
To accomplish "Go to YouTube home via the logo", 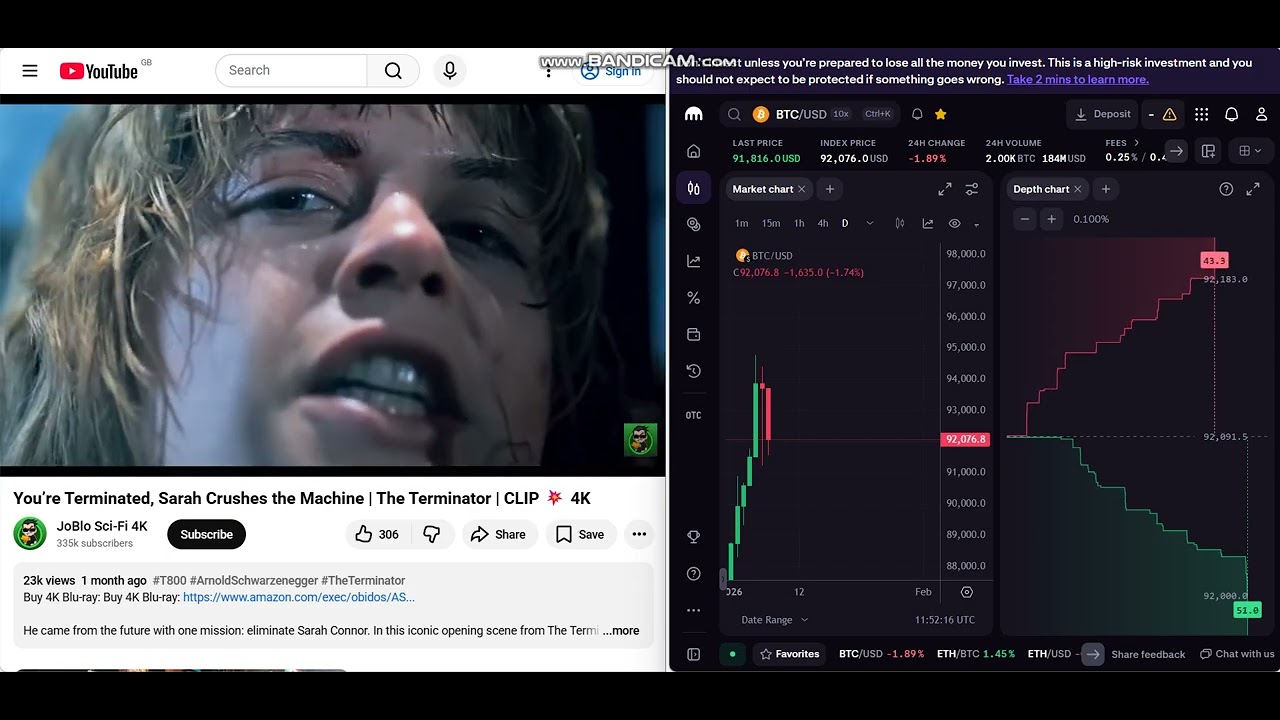I will (x=98, y=71).
